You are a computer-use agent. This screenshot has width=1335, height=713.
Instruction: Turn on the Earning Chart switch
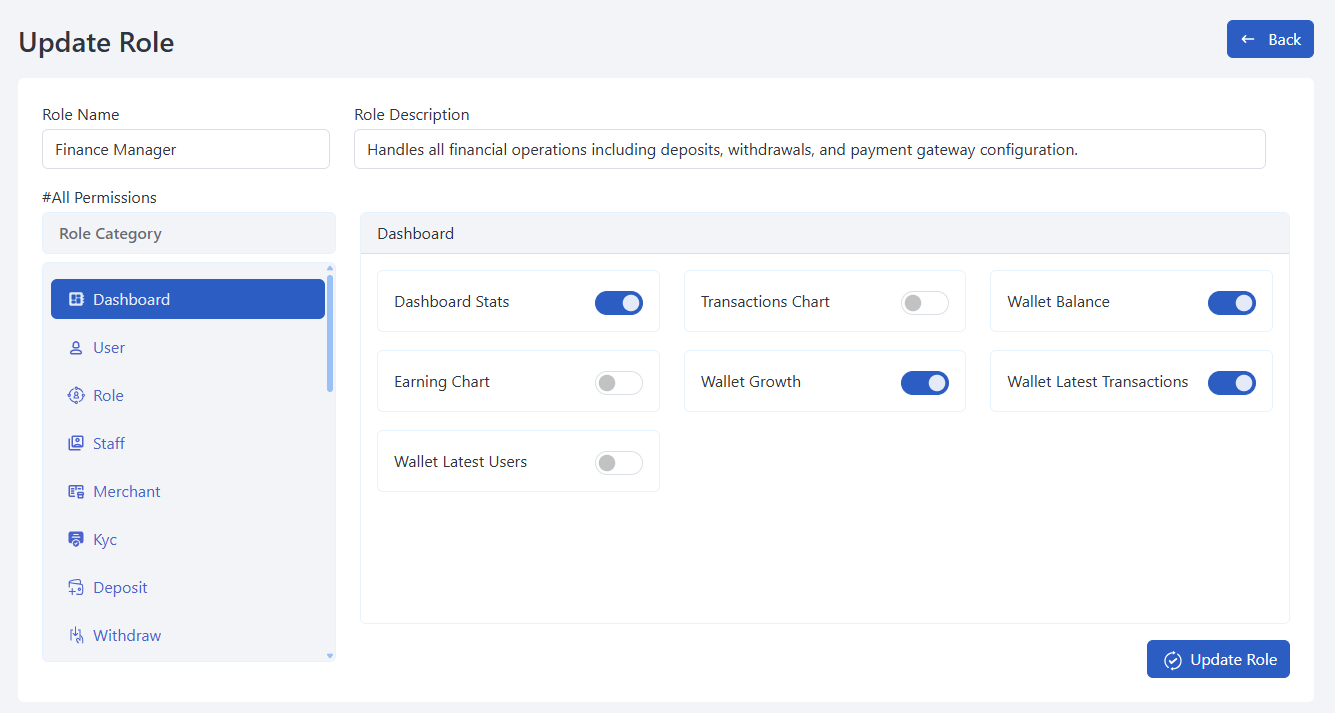(618, 383)
